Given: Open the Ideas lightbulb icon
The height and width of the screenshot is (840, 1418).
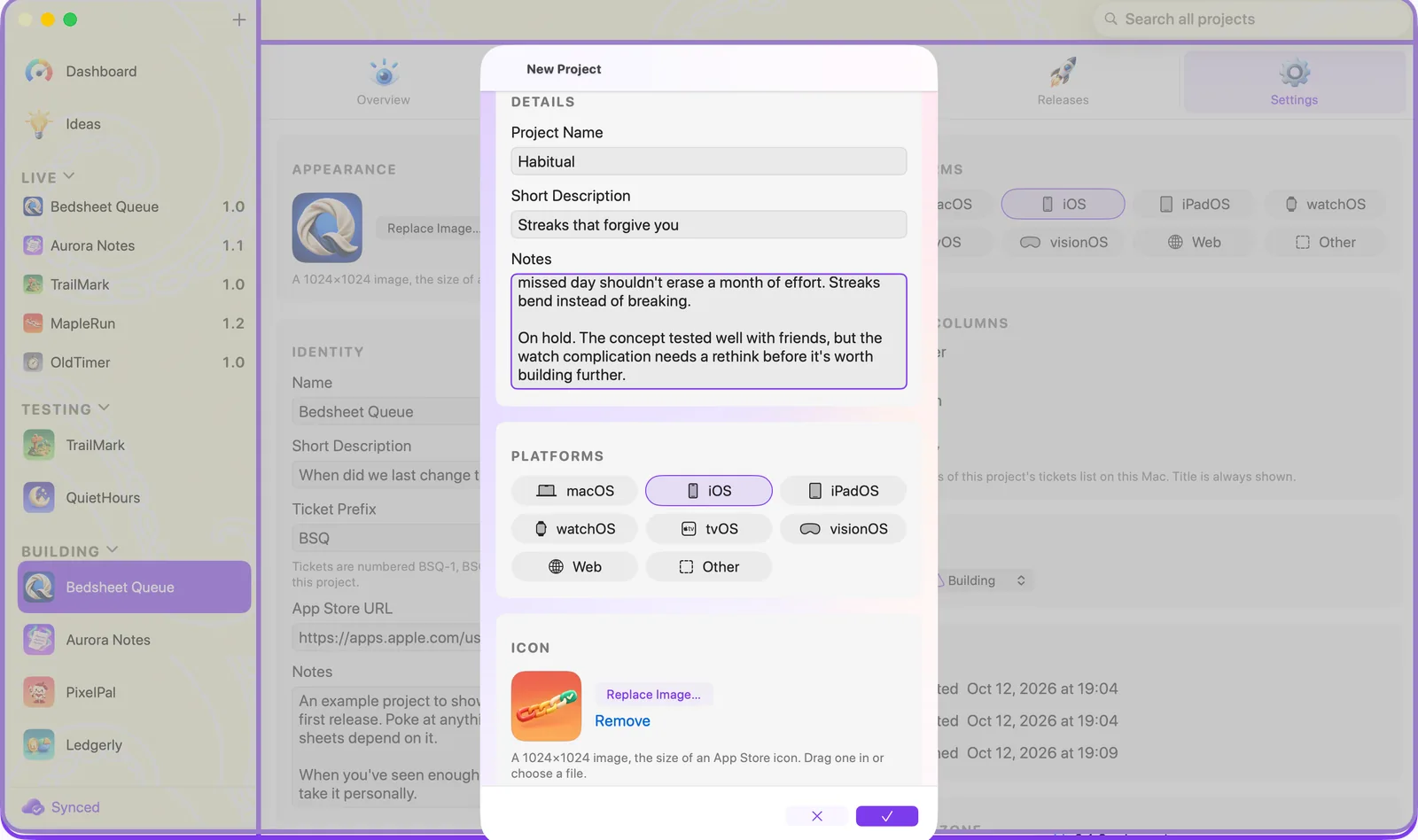Looking at the screenshot, I should click(x=39, y=124).
